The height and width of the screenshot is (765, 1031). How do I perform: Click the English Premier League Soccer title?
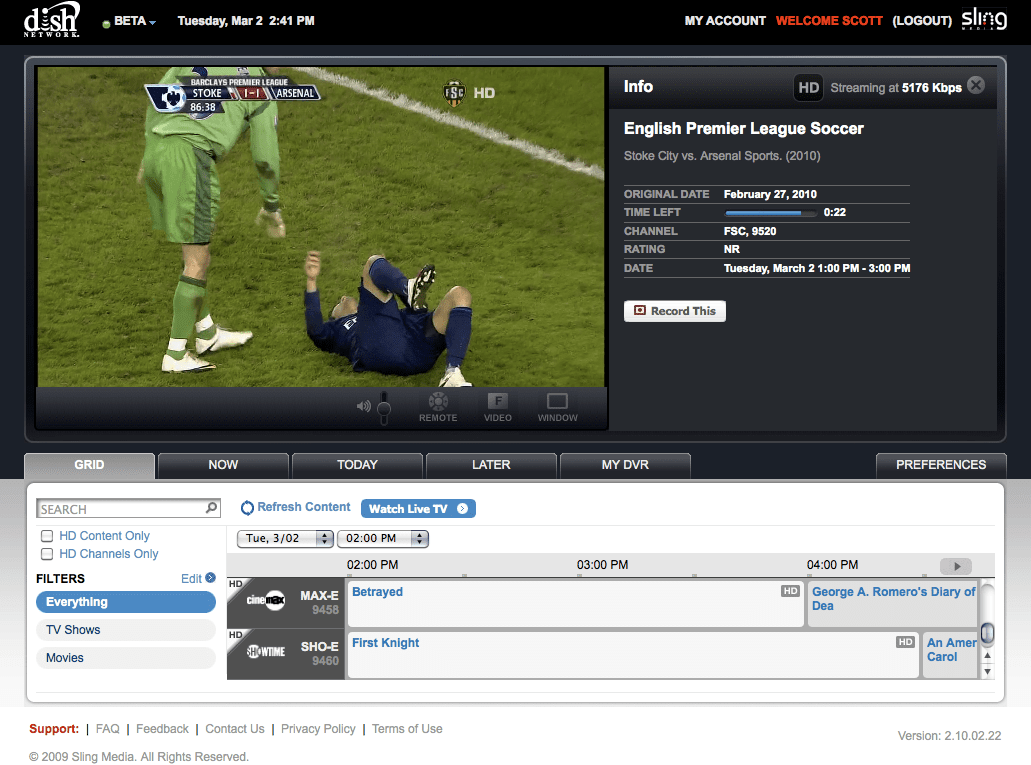744,128
